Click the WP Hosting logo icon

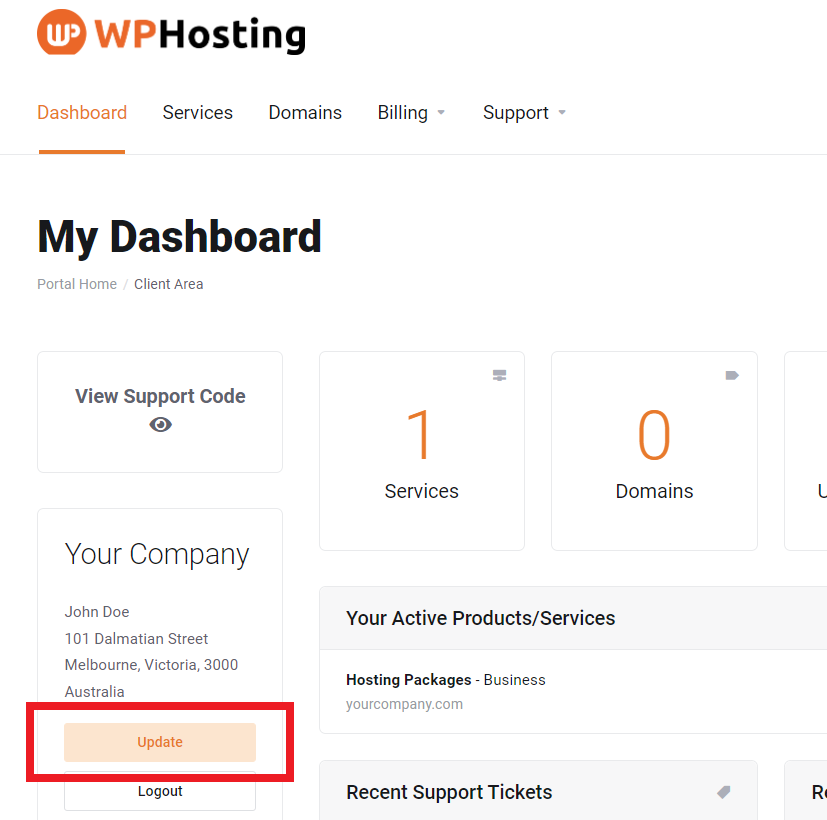[60, 33]
